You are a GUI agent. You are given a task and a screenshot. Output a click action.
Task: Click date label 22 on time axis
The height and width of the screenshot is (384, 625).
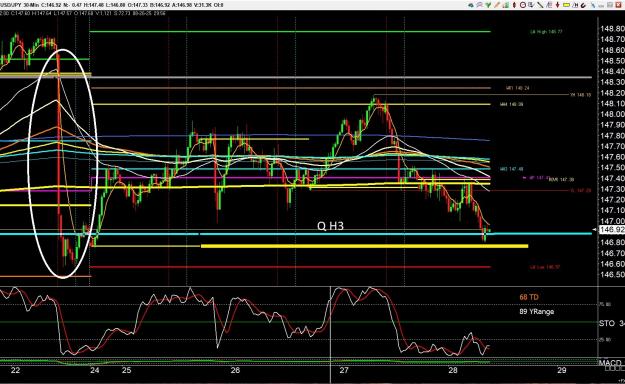pyautogui.click(x=15, y=370)
